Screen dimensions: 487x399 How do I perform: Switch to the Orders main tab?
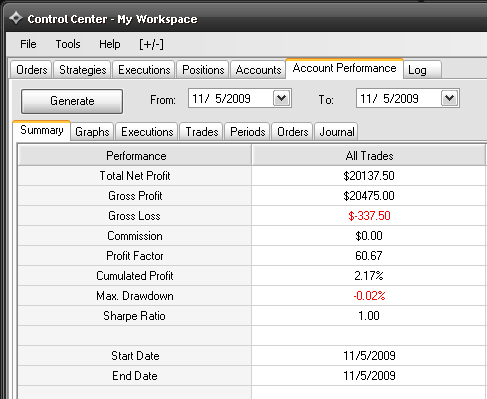click(31, 70)
